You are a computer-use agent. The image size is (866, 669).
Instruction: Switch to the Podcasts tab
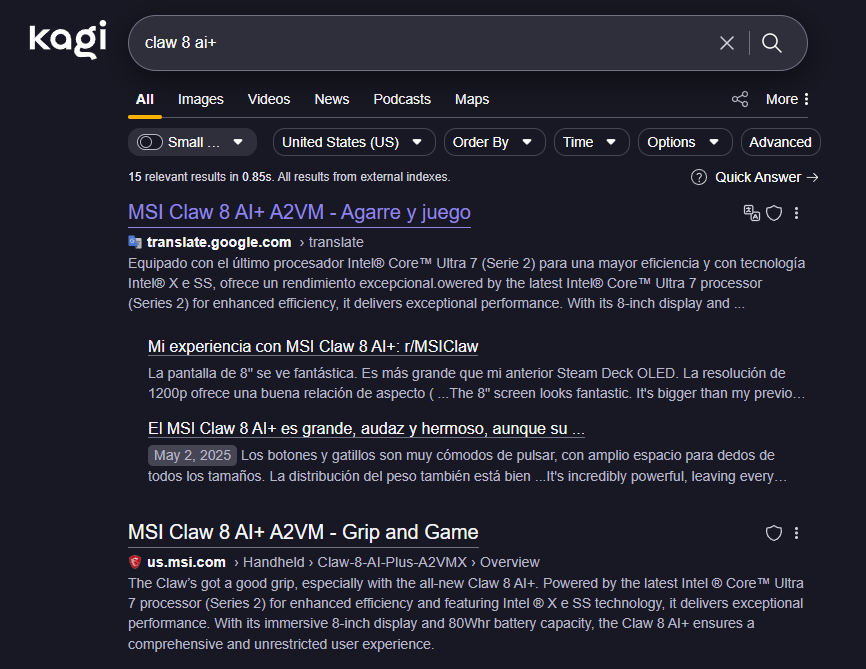(402, 99)
